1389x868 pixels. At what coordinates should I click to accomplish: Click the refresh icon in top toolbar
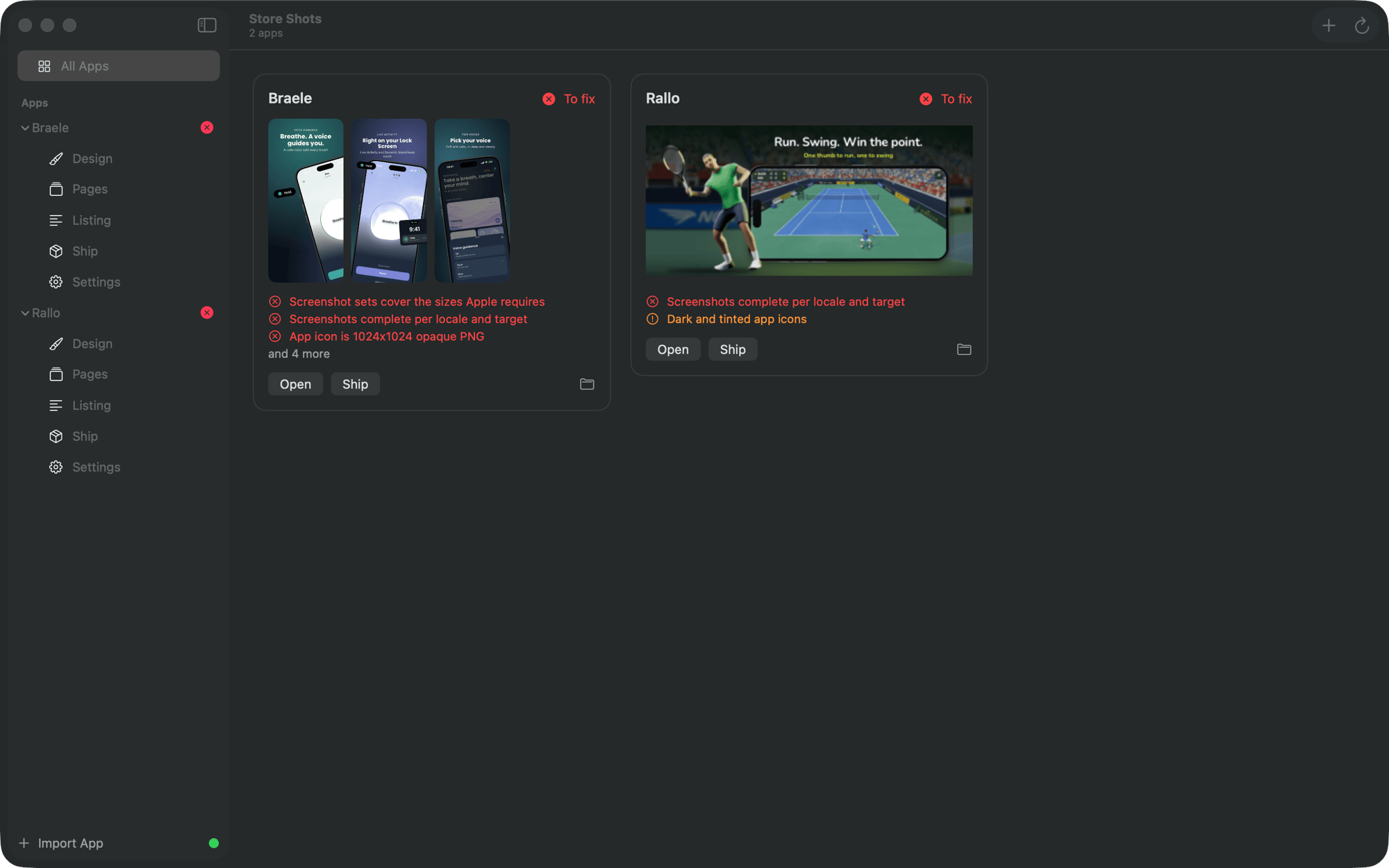pos(1362,26)
